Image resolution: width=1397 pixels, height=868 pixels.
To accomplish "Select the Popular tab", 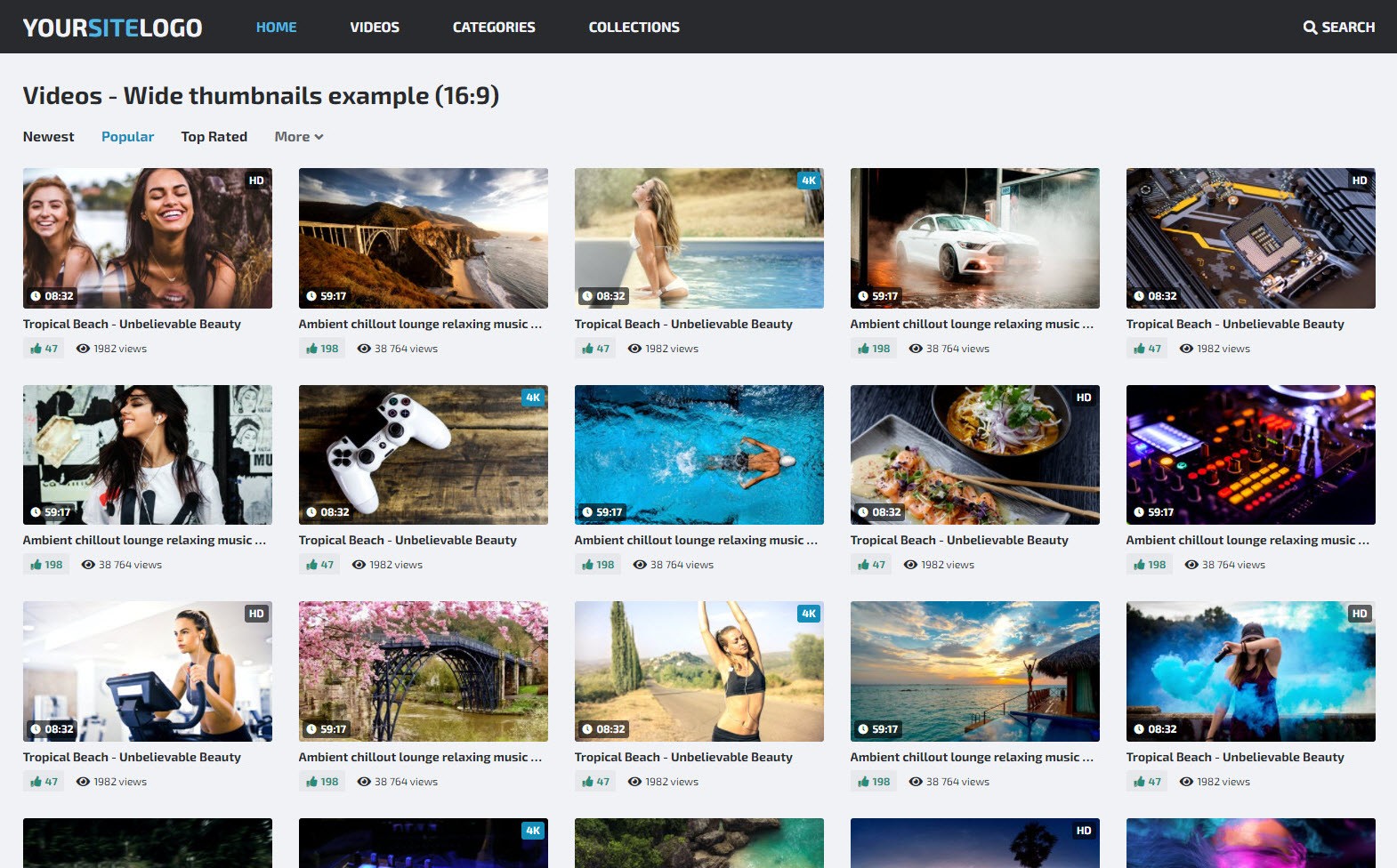I will point(127,137).
